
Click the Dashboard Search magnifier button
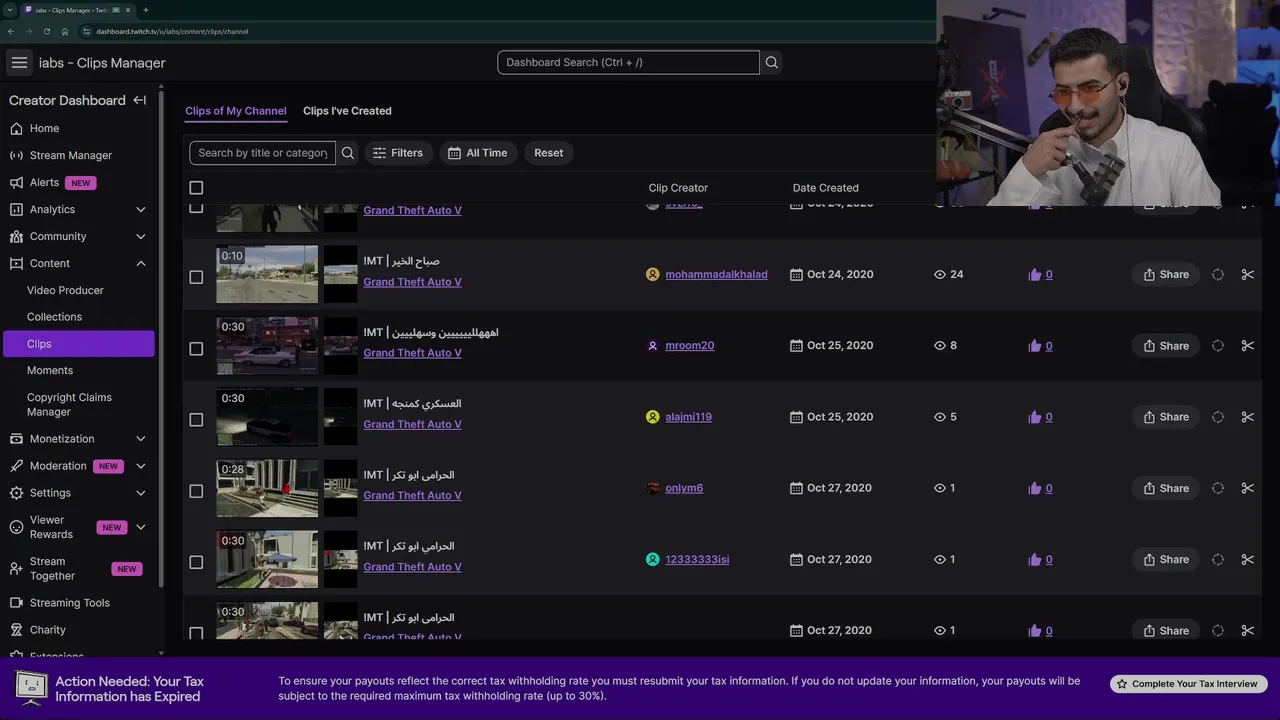(771, 62)
